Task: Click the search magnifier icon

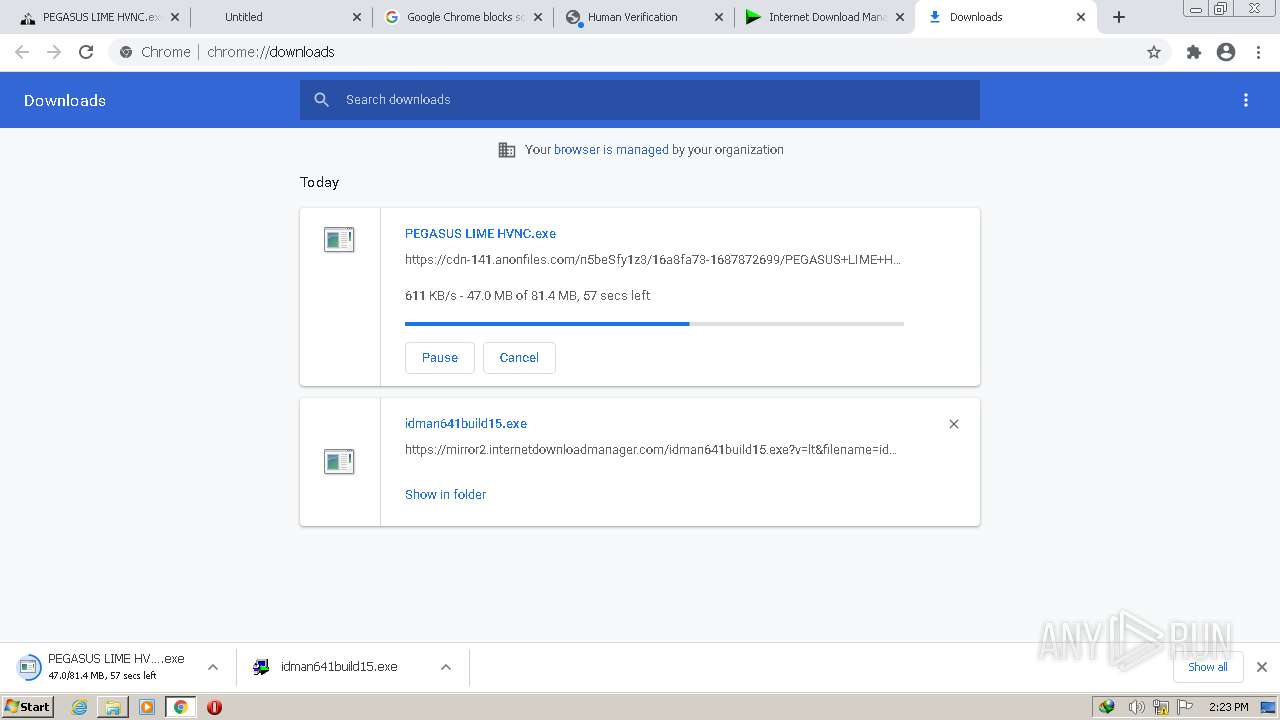Action: [321, 99]
